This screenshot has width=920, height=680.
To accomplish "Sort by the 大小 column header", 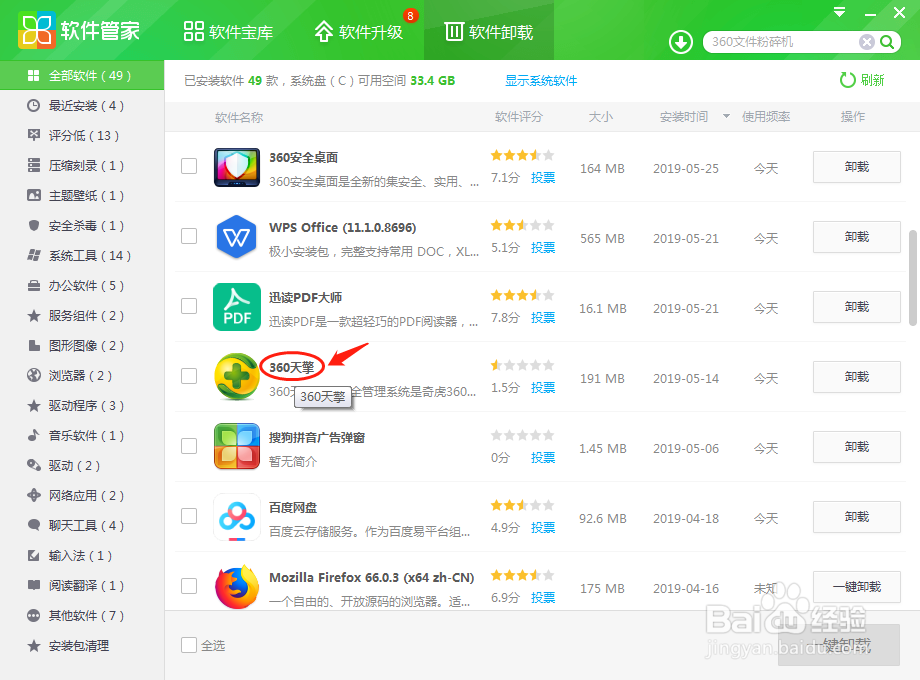I will [601, 117].
